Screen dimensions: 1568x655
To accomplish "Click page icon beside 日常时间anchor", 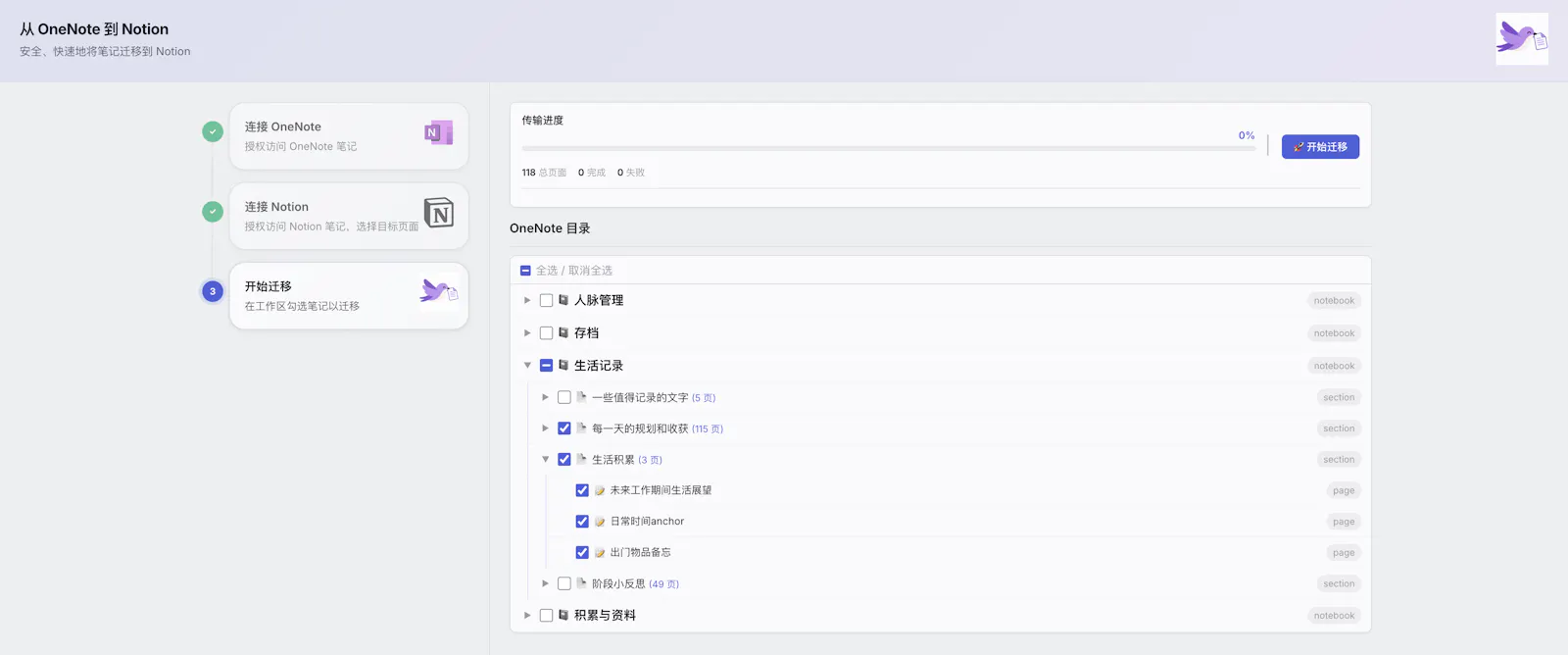I will tap(600, 522).
